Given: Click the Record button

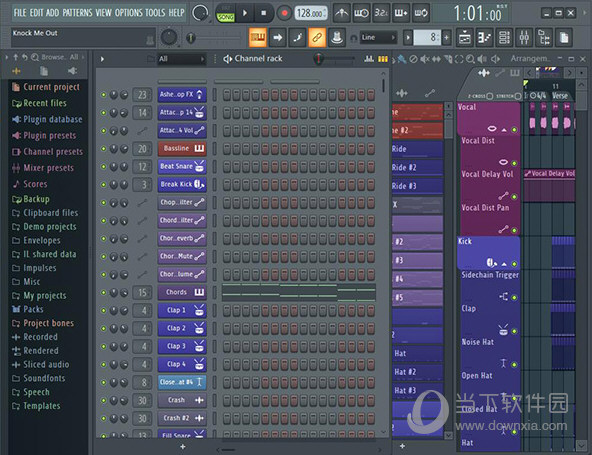Looking at the screenshot, I should (284, 13).
